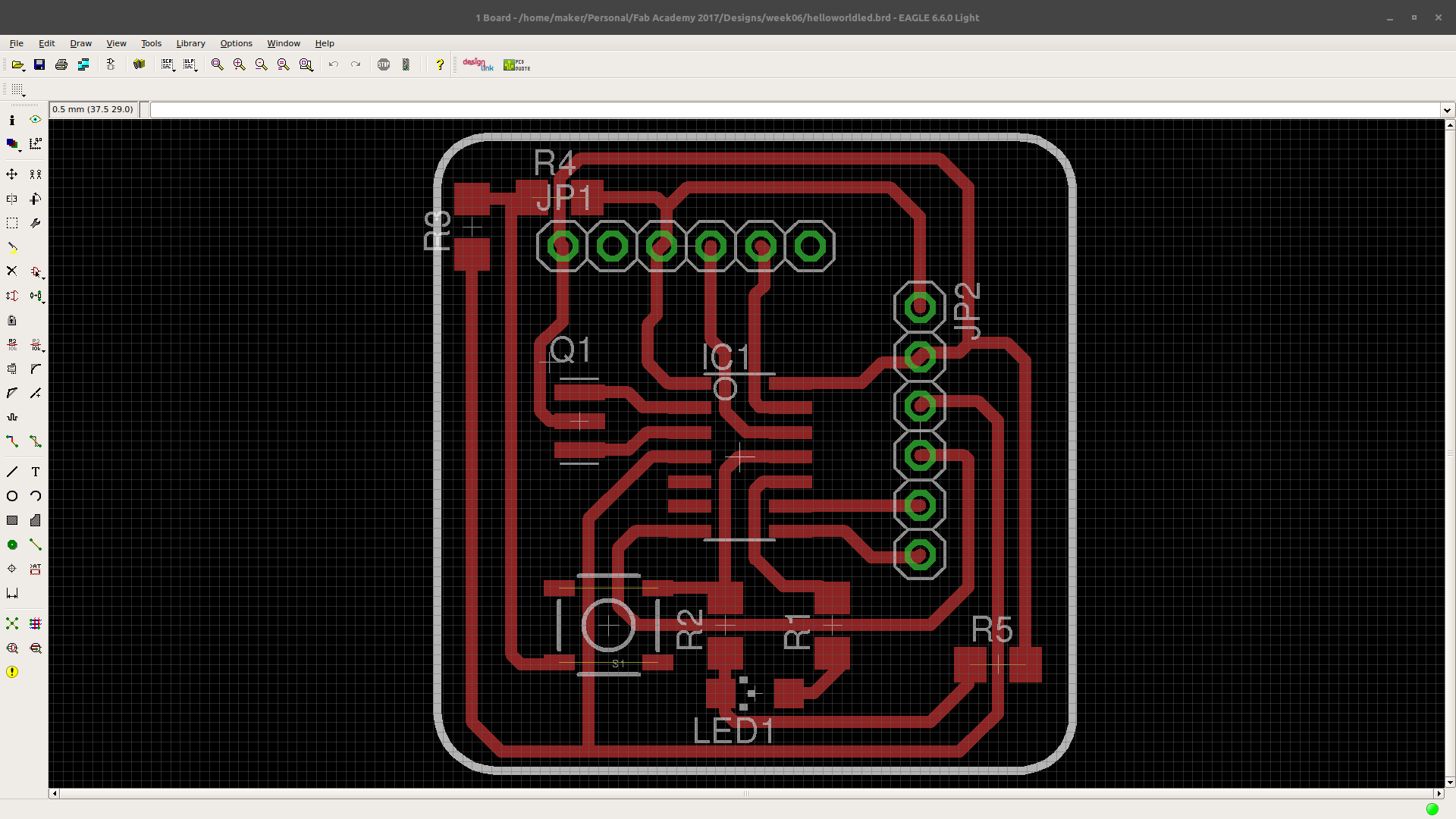Select the Ripup tool
Image resolution: width=1456 pixels, height=819 pixels.
[35, 441]
